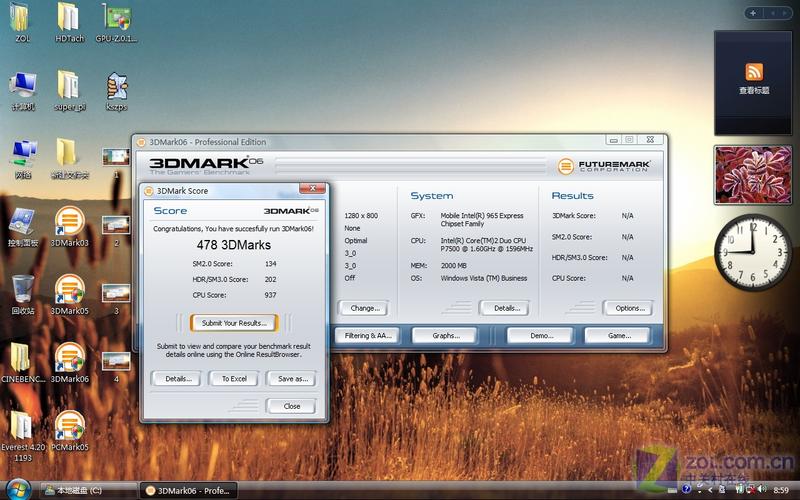Launch 3DMark05 shortcut on desktop

click(70, 295)
